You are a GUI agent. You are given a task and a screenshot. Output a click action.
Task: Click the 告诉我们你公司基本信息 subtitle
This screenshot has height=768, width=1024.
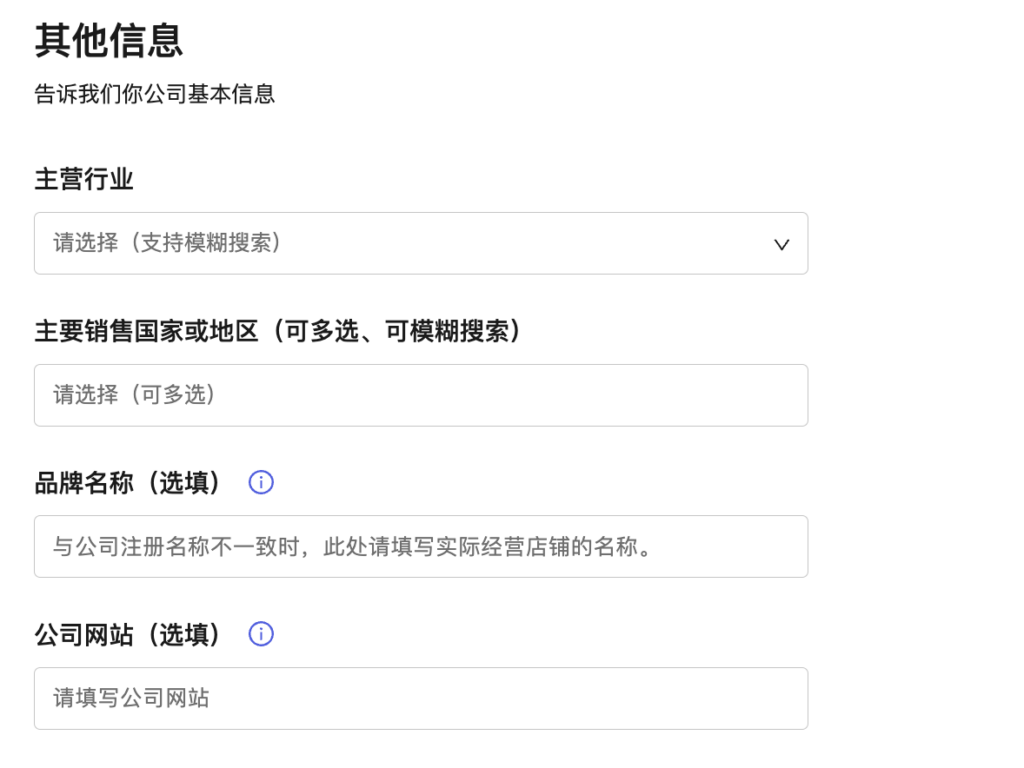click(155, 95)
